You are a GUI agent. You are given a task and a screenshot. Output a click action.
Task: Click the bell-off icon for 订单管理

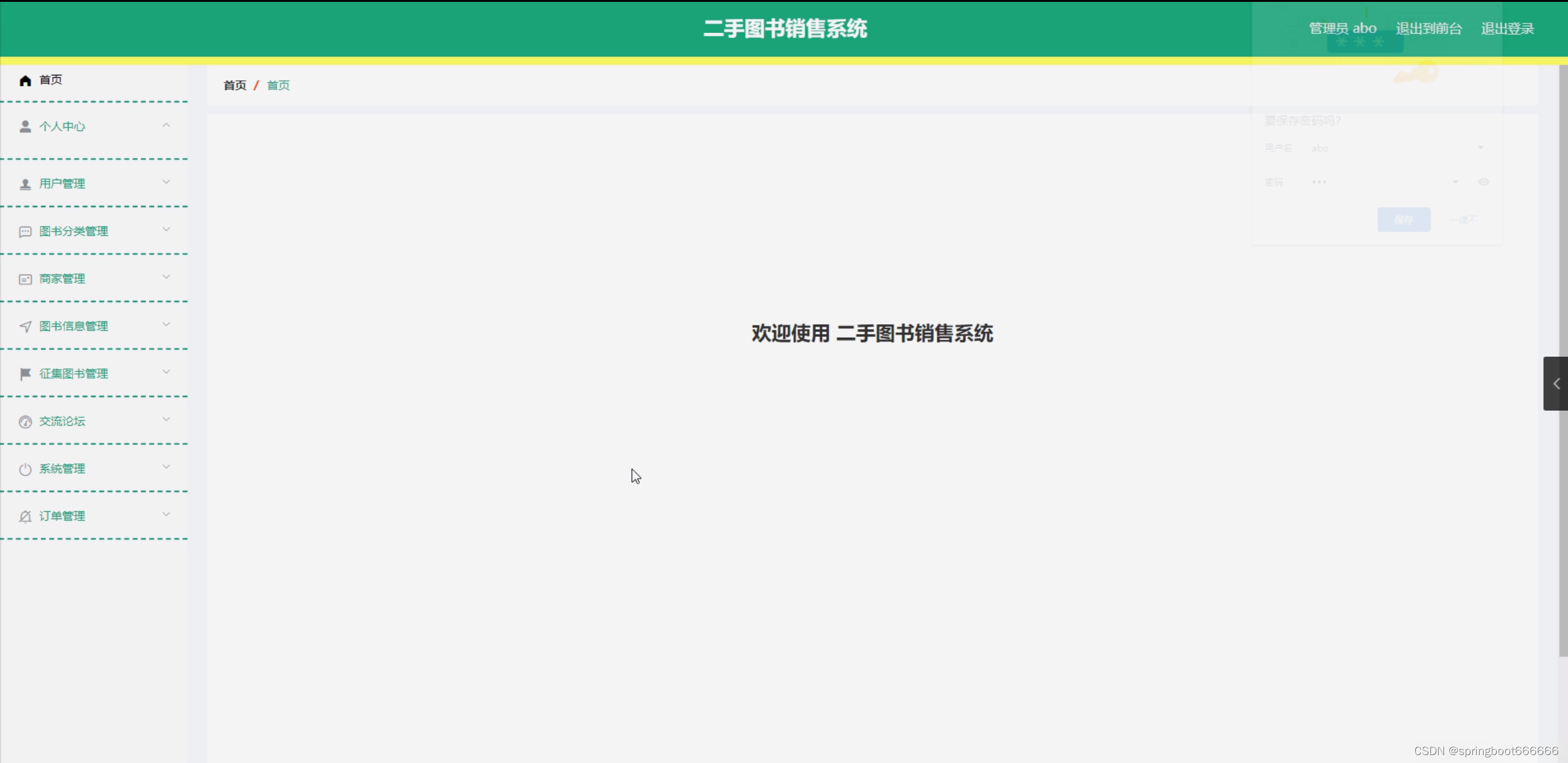[25, 517]
